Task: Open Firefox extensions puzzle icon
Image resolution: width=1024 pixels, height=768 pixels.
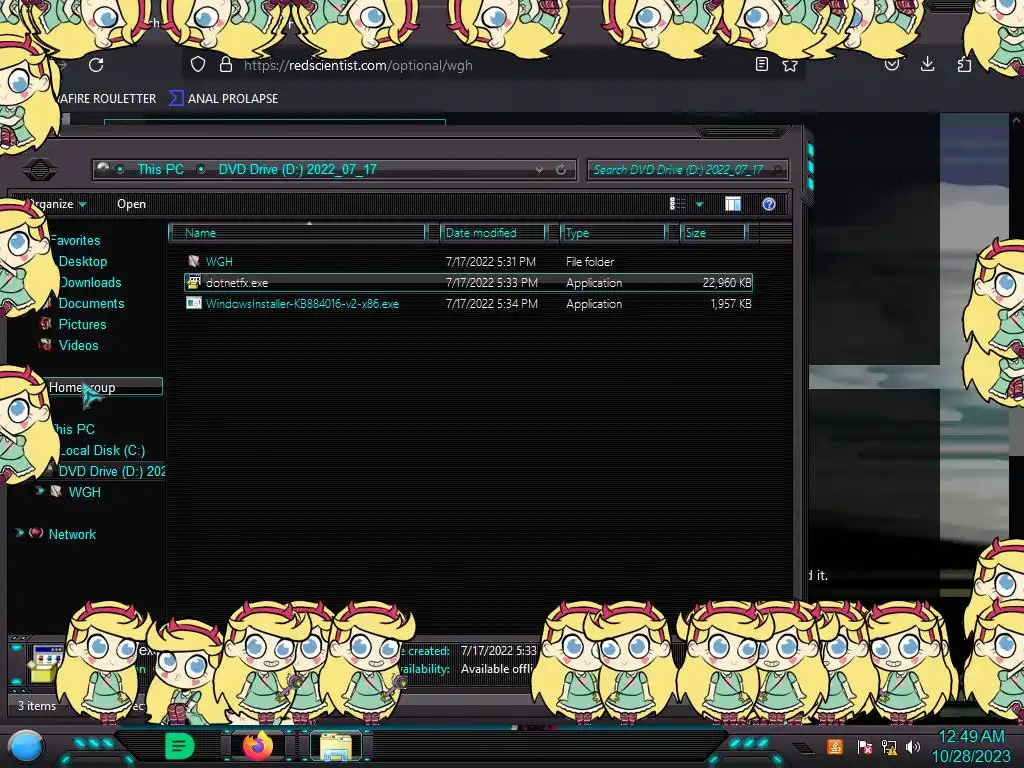Action: pos(964,64)
